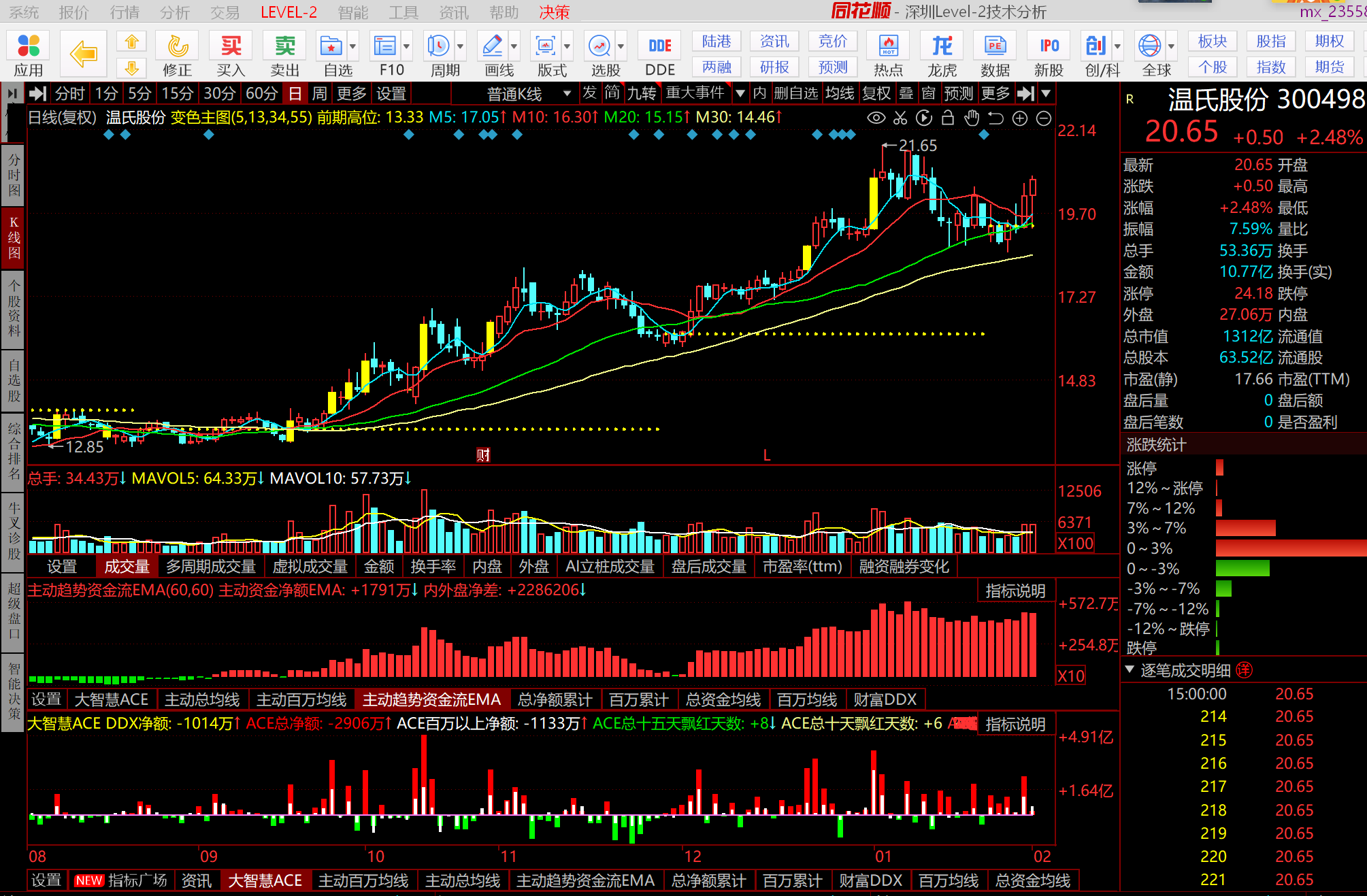Click the hand pan tool icon
1367x896 pixels.
pos(972,118)
